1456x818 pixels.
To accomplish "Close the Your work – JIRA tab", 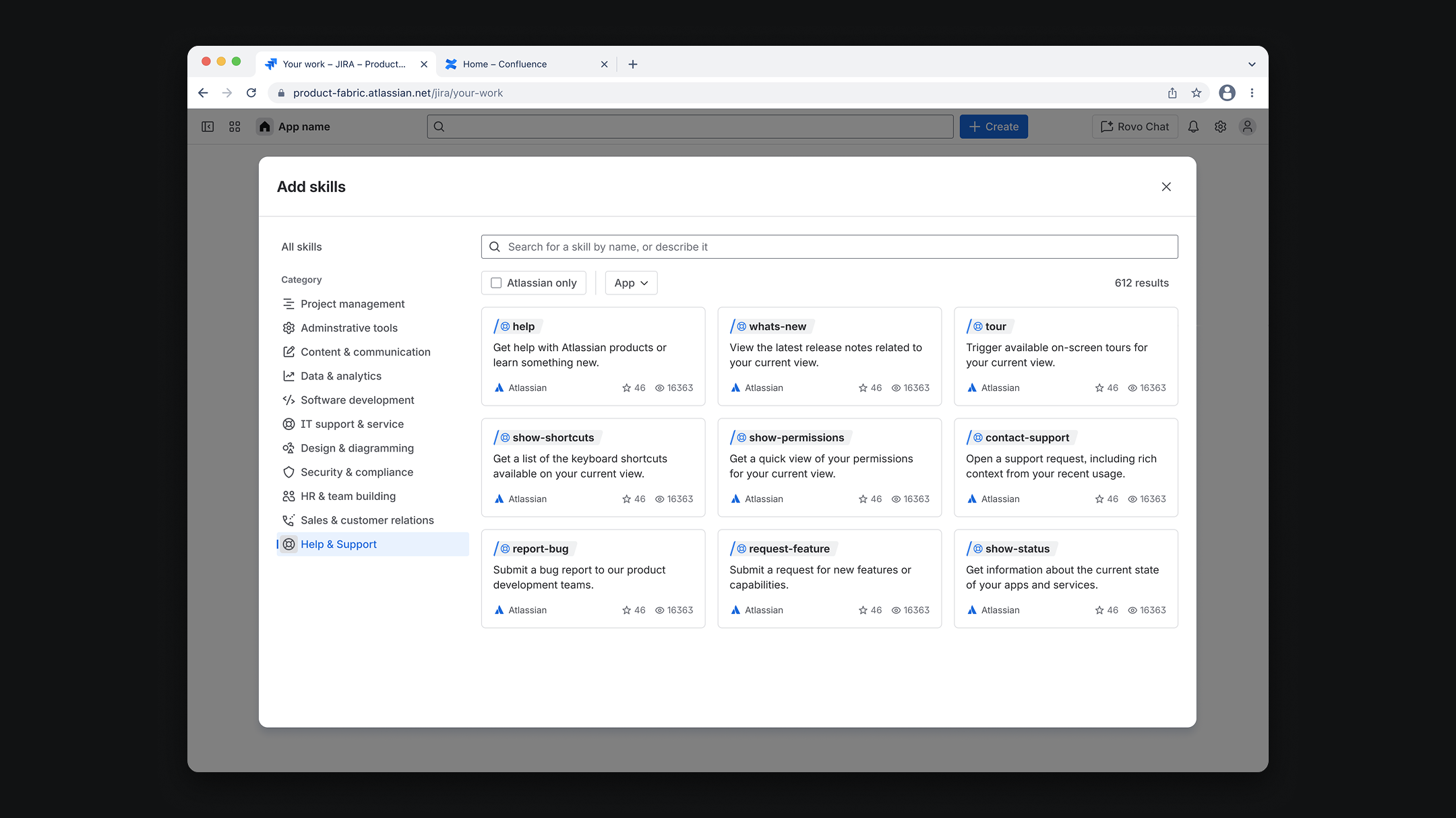I will [424, 64].
